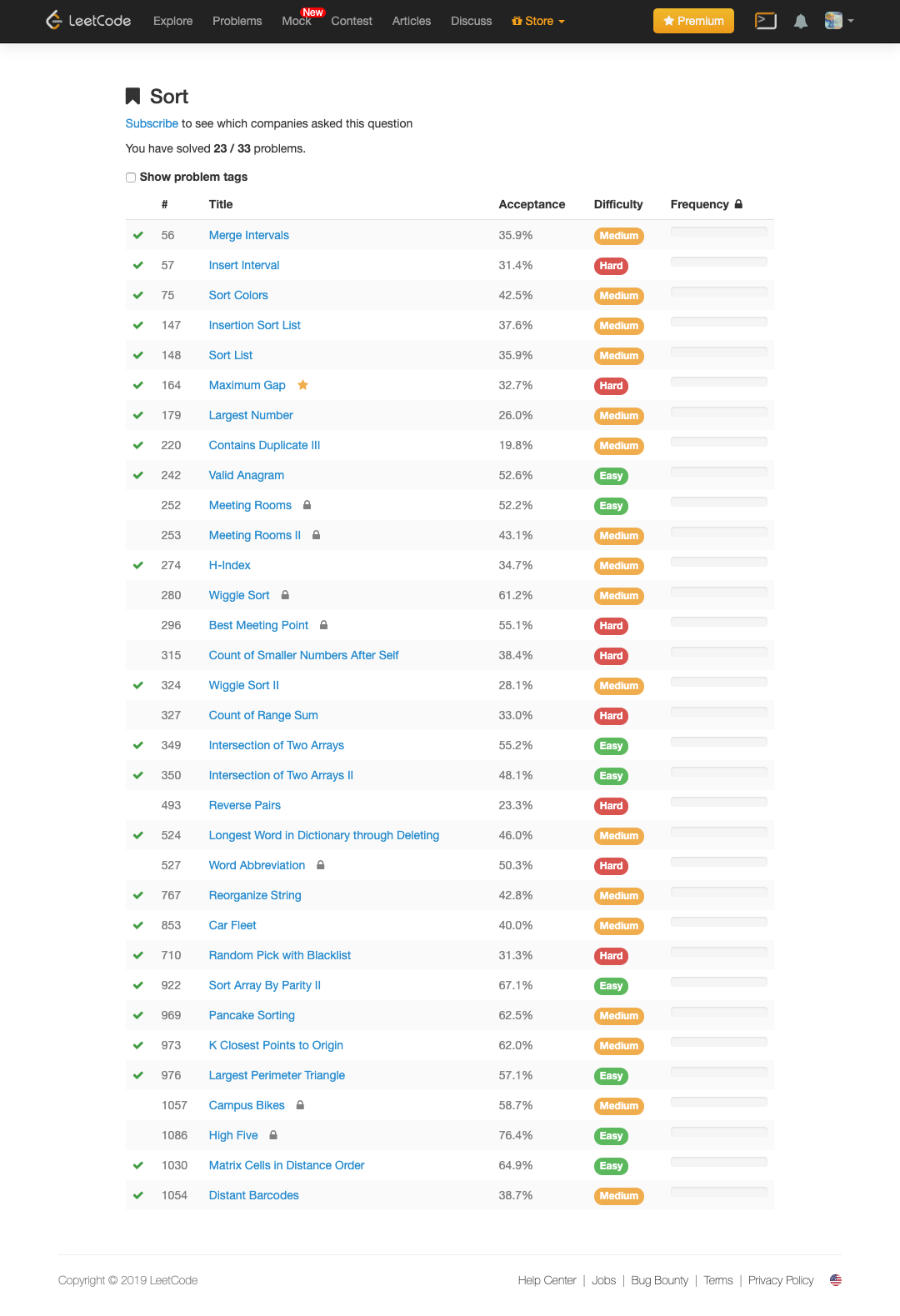The width and height of the screenshot is (900, 1316).
Task: Sort table by Difficulty column header
Action: (x=617, y=204)
